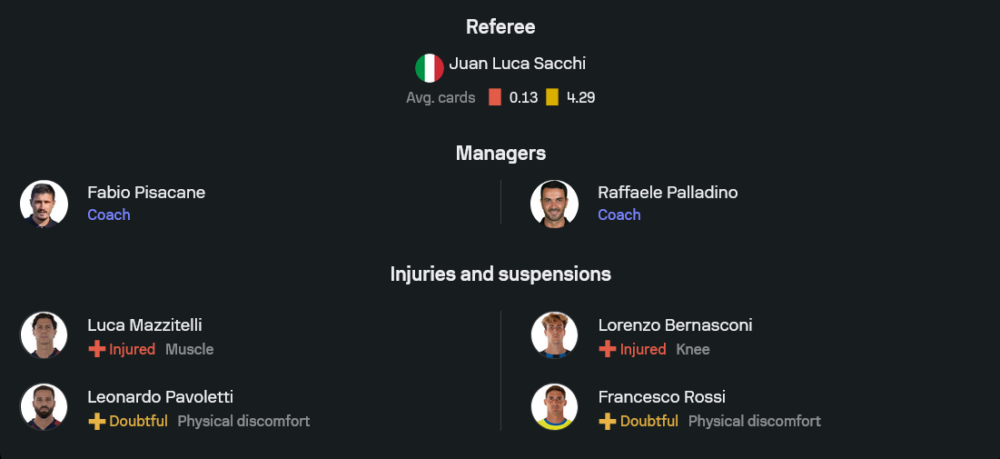Click Leonardo Pavoletti's player avatar
Viewport: 1000px width, 459px height.
tap(44, 408)
